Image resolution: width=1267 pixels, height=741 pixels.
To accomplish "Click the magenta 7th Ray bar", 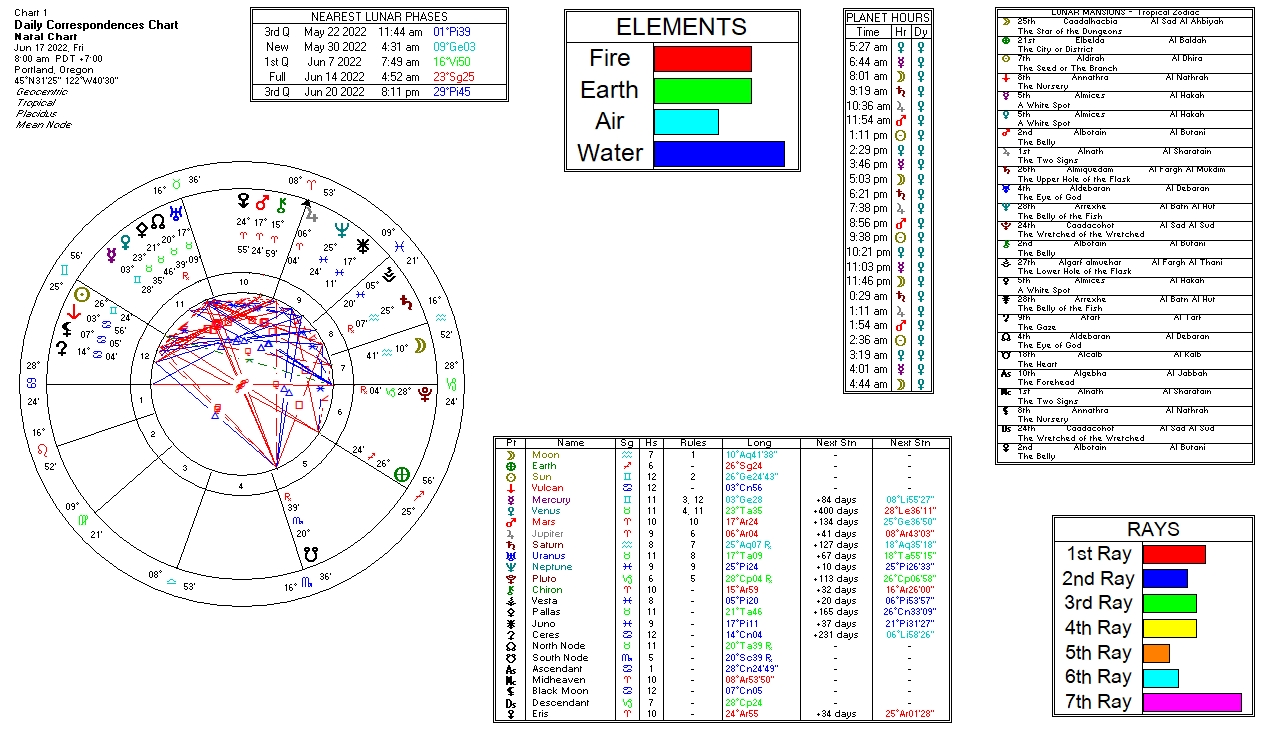I will pyautogui.click(x=1192, y=702).
